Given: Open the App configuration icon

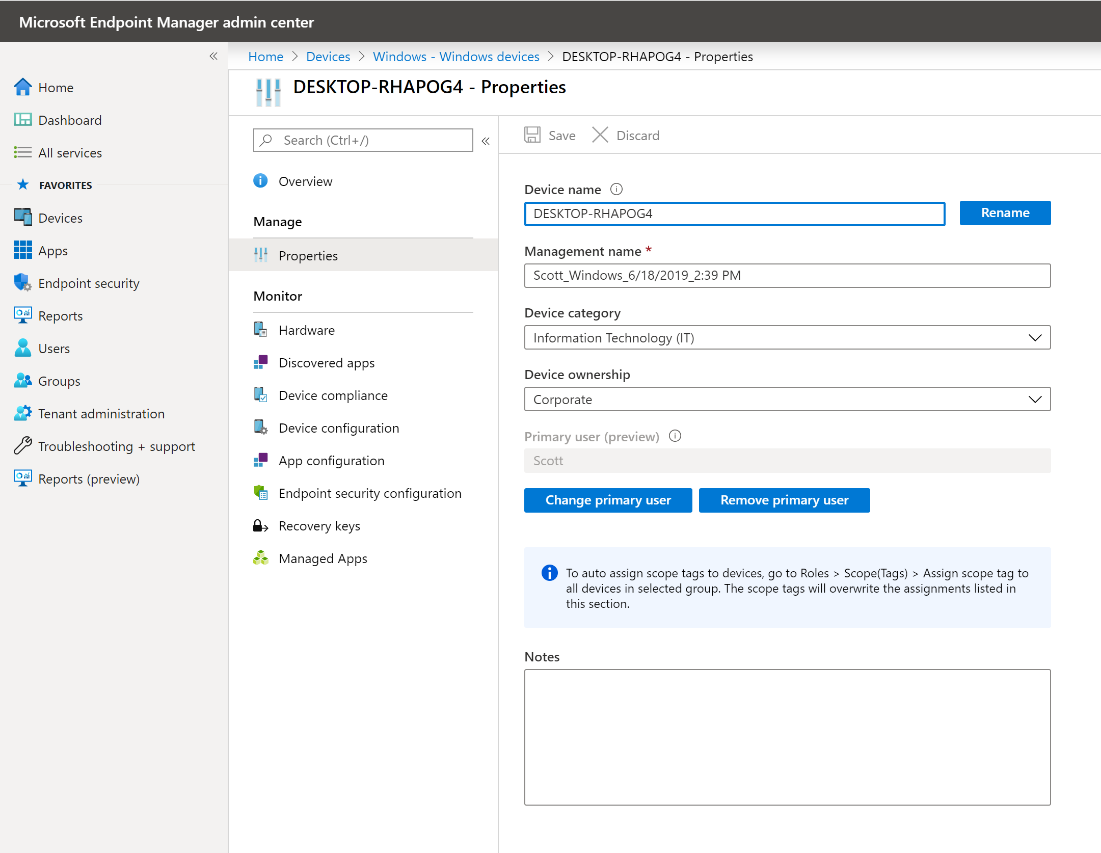Looking at the screenshot, I should [x=260, y=460].
